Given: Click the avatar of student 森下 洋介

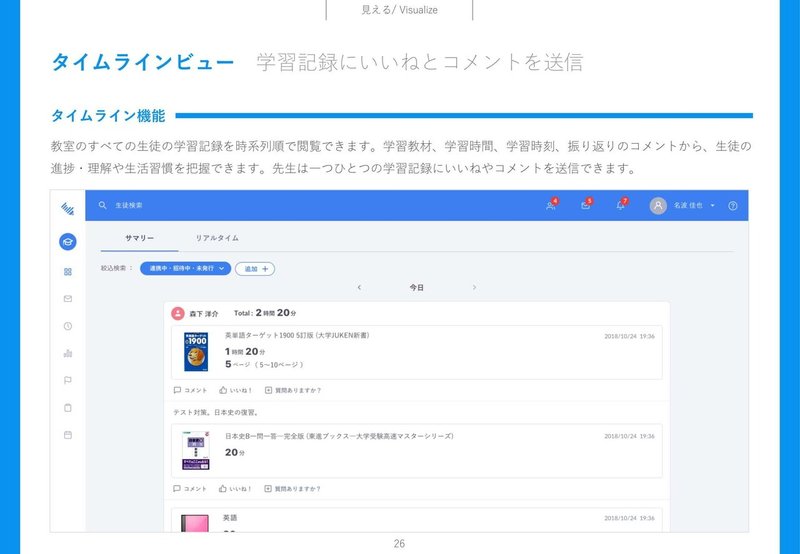Looking at the screenshot, I should pos(178,313).
